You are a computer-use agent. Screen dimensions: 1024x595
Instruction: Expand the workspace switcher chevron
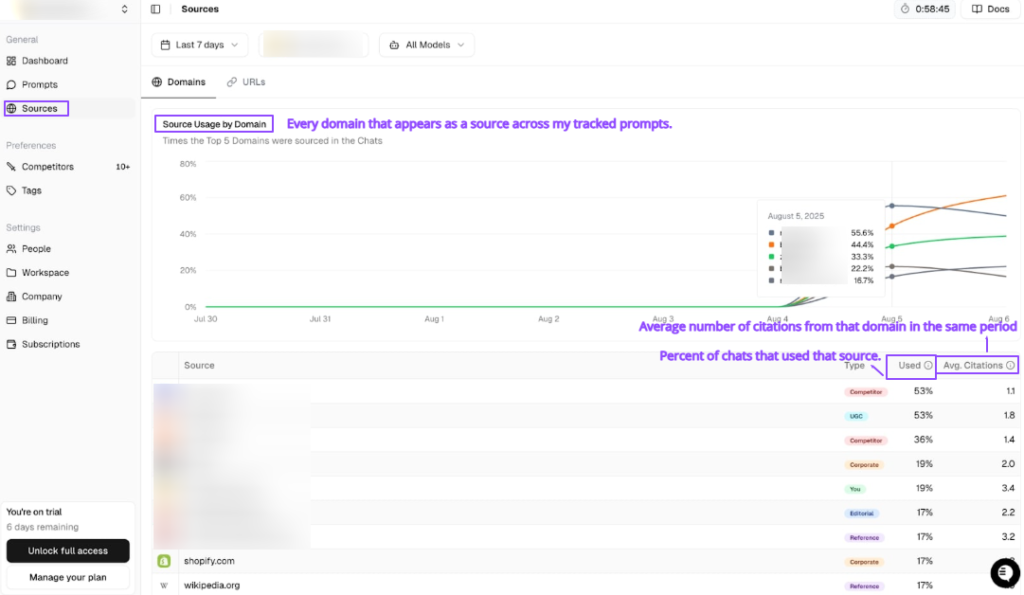click(124, 9)
